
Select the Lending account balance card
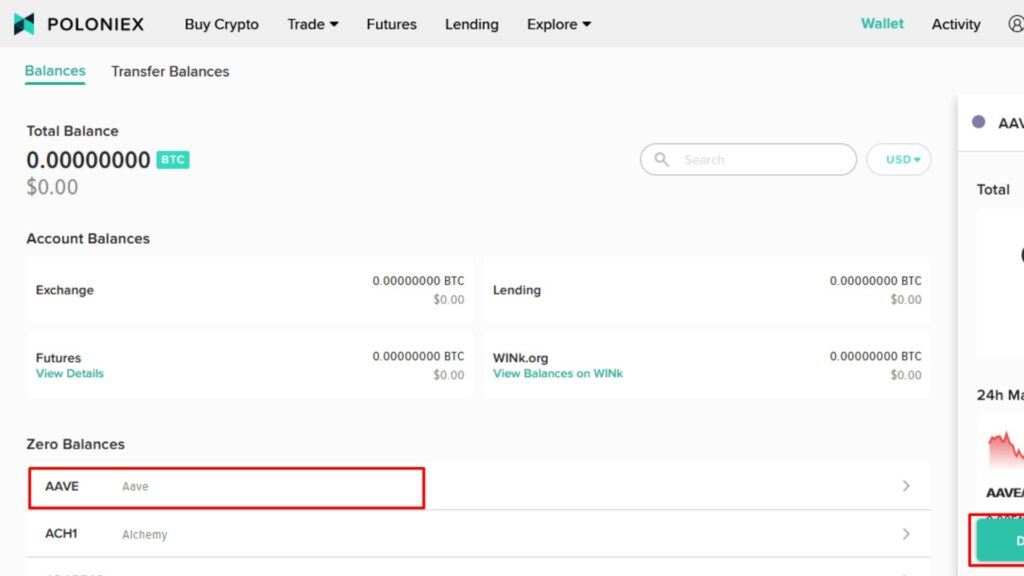point(707,290)
